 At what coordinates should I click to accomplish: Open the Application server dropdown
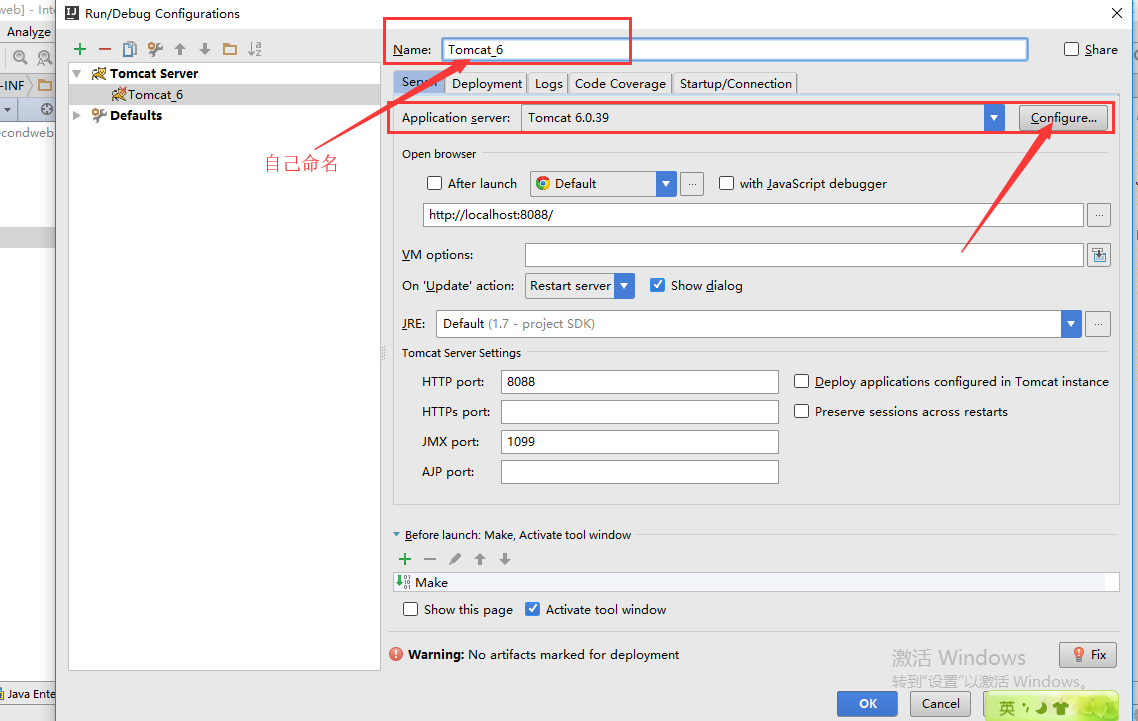tap(994, 118)
